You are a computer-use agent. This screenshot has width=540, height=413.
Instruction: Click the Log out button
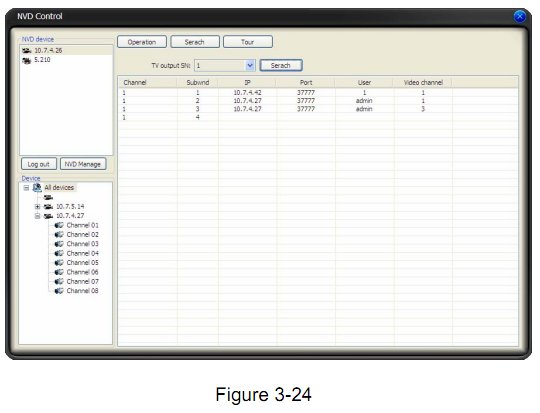[x=39, y=164]
